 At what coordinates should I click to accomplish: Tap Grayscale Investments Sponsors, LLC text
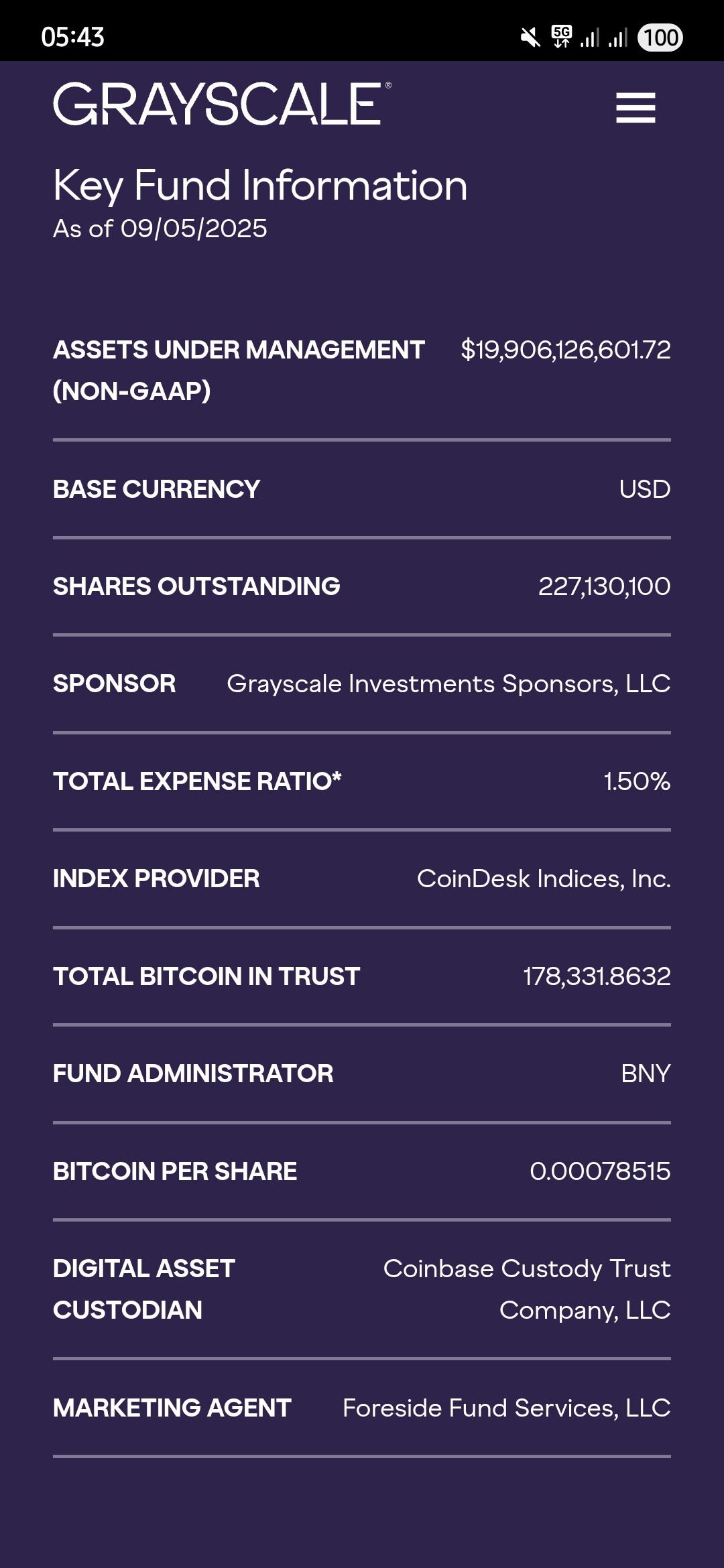coord(448,683)
